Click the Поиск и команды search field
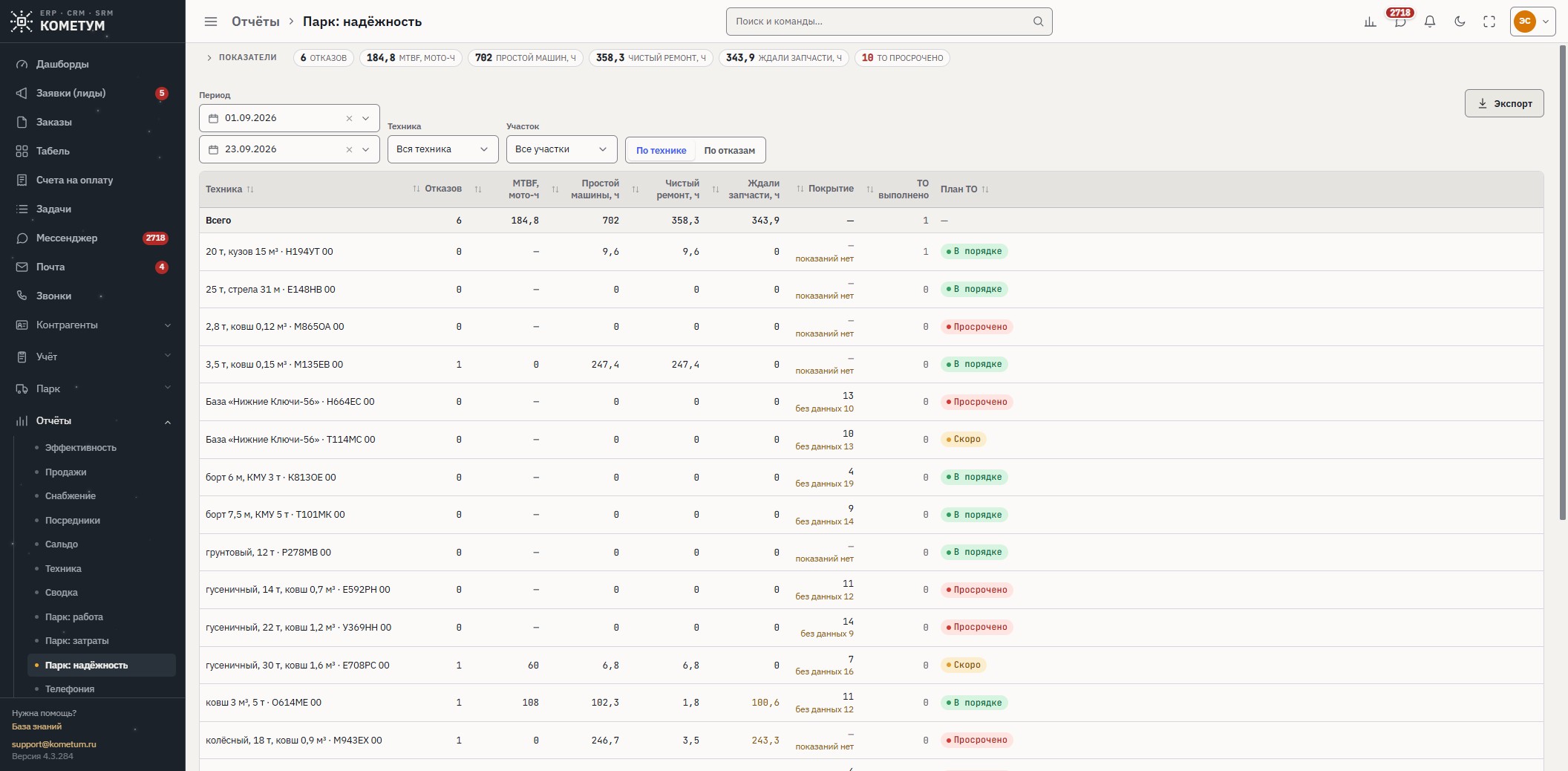The width and height of the screenshot is (1568, 771). (x=889, y=22)
